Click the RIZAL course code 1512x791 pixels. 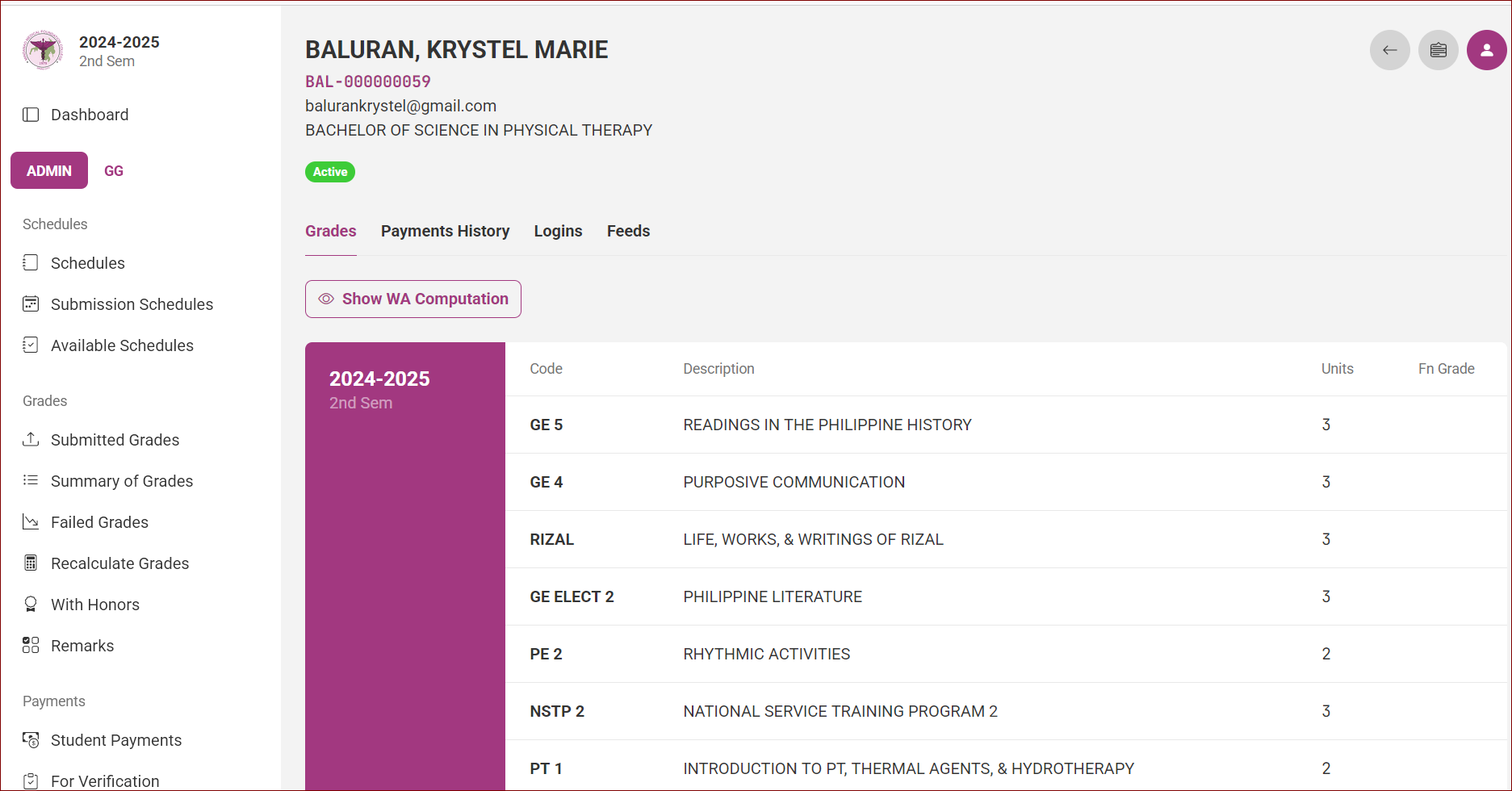coord(552,539)
